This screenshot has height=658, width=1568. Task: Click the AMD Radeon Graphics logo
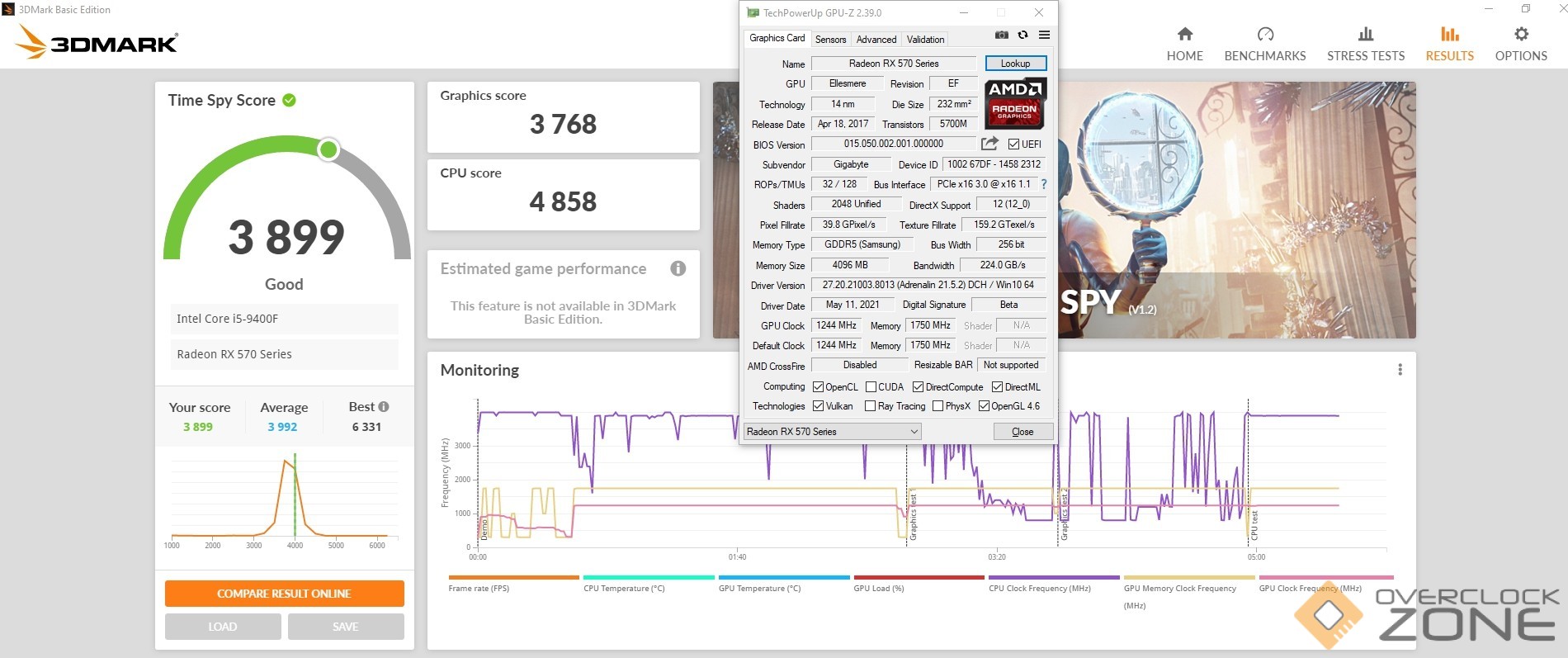coord(1015,103)
